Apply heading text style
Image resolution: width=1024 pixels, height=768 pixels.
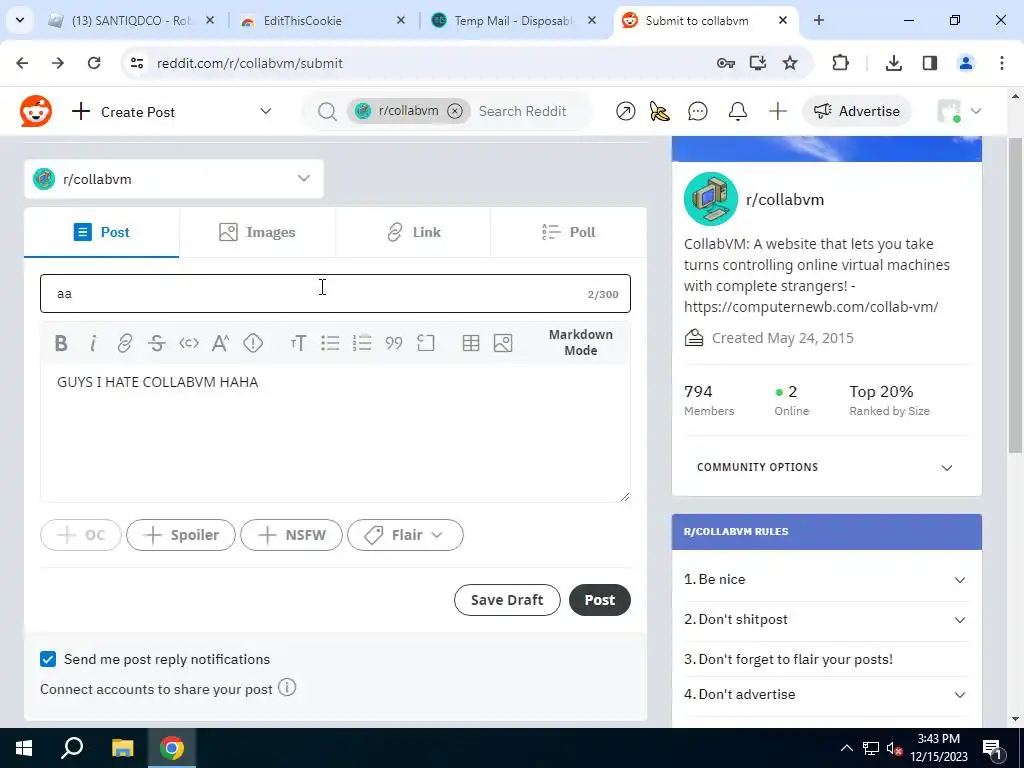[298, 343]
